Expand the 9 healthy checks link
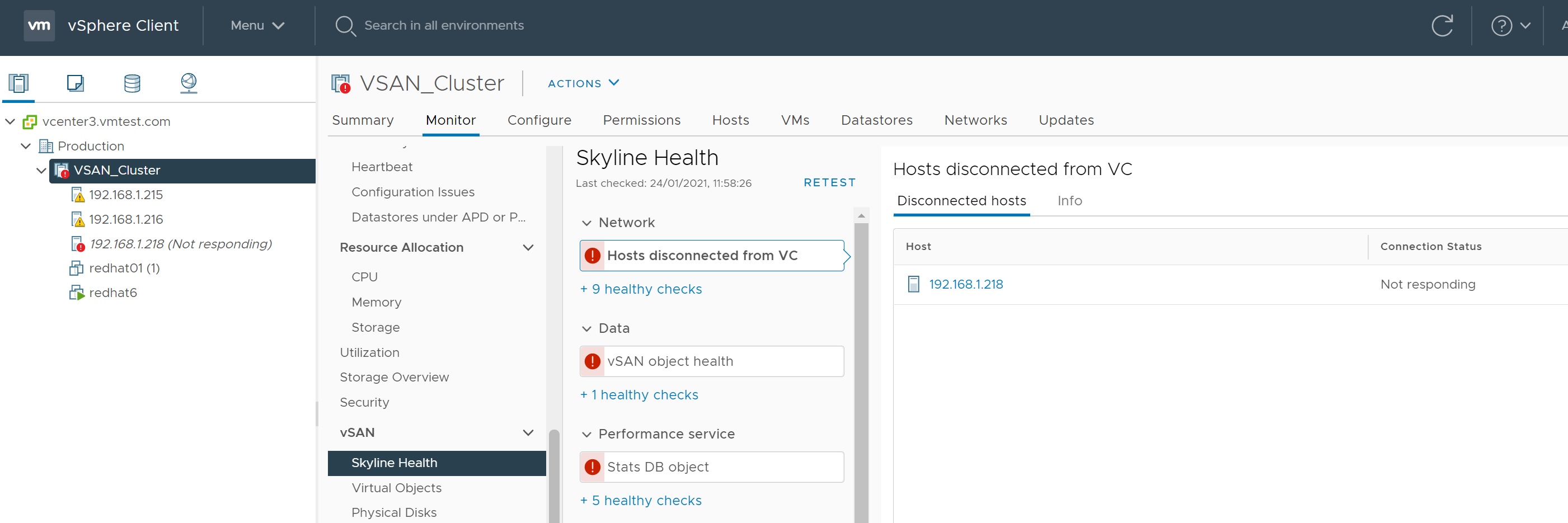The width and height of the screenshot is (1568, 523). pyautogui.click(x=641, y=290)
